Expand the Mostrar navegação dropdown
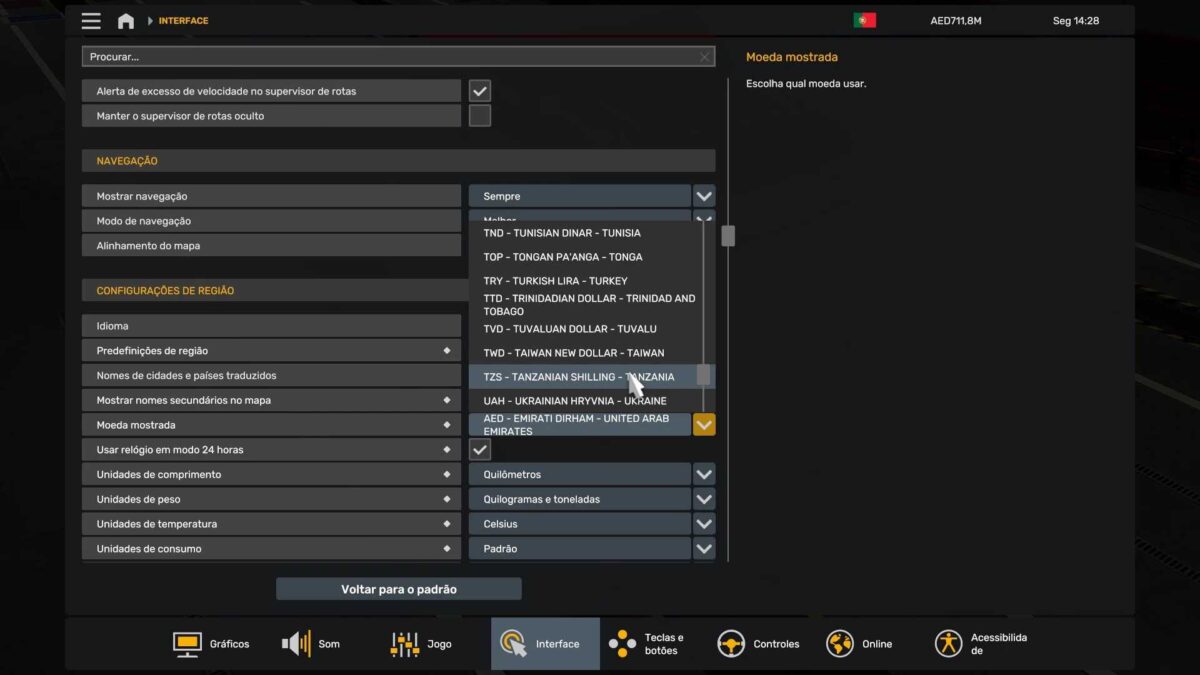1200x675 pixels. tap(704, 196)
